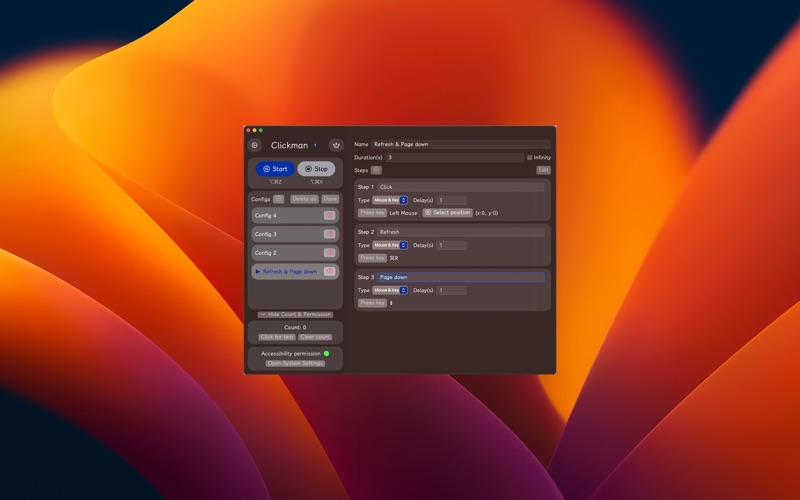Viewport: 800px width, 500px height.
Task: Click the Duration(s) input field
Action: 455,158
